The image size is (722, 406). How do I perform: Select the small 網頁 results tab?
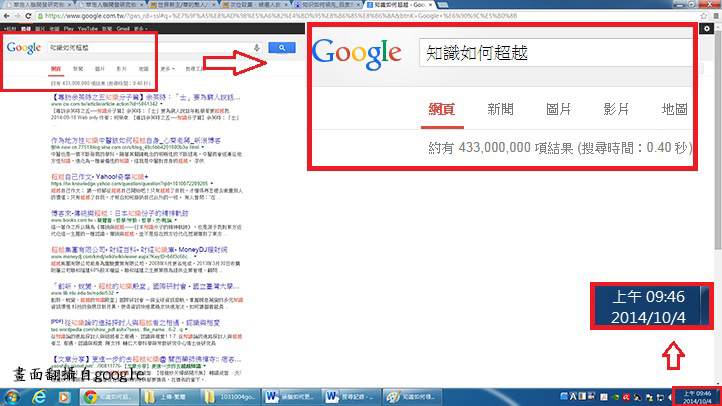[x=56, y=69]
